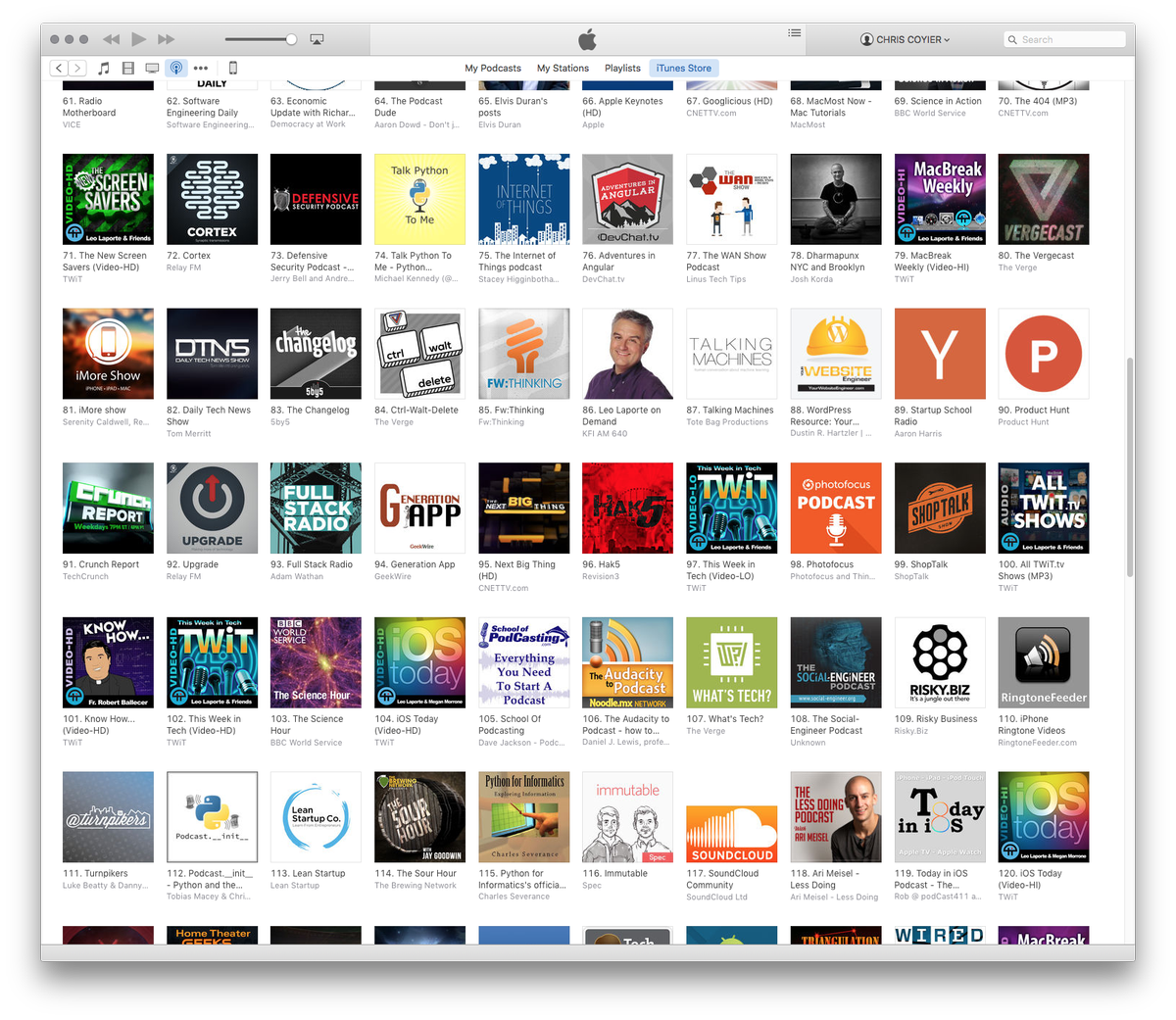This screenshot has width=1176, height=1020.
Task: Open the Internet of Things podcast artwork
Action: click(523, 199)
